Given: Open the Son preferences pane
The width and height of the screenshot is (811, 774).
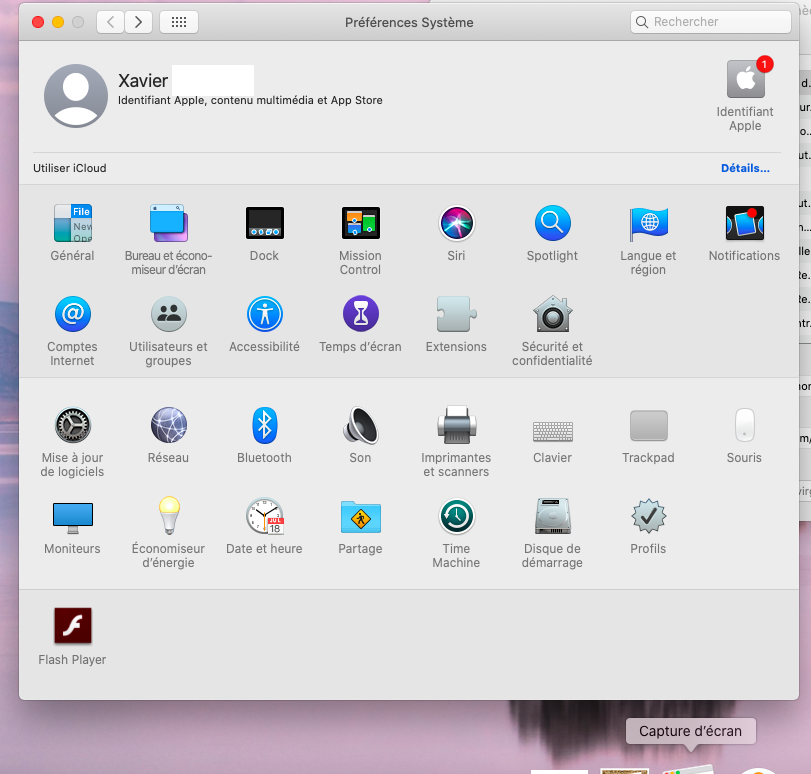Looking at the screenshot, I should pos(361,425).
